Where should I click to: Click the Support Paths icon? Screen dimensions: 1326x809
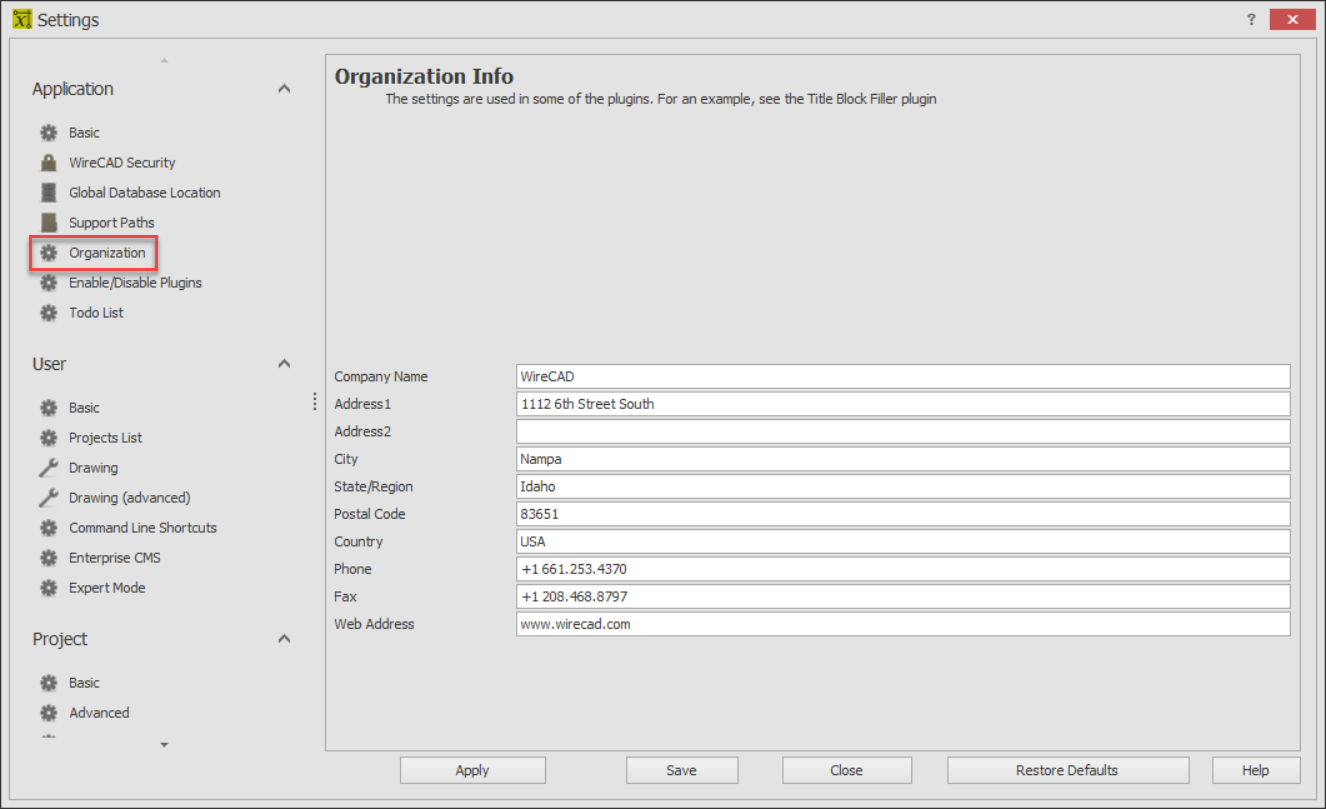[x=48, y=223]
